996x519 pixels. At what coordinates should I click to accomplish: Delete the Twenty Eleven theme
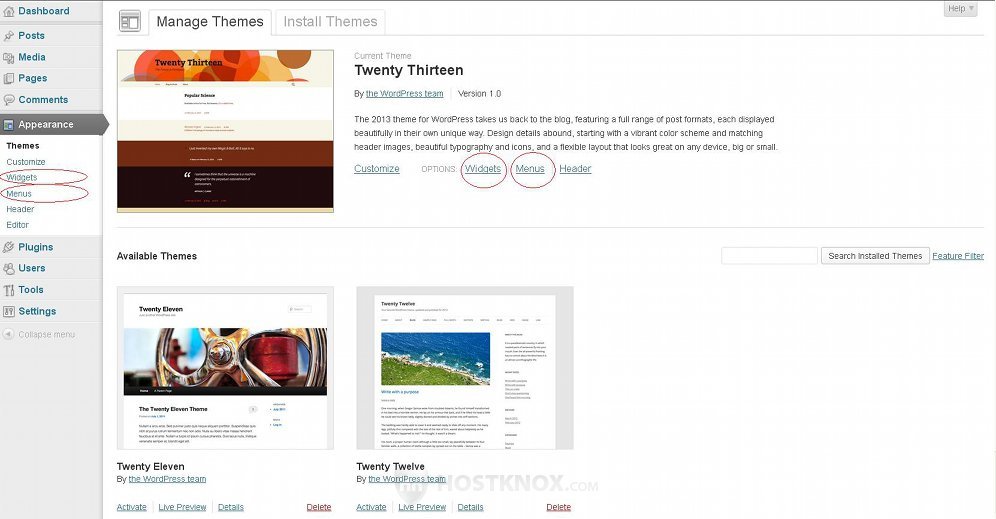(319, 507)
